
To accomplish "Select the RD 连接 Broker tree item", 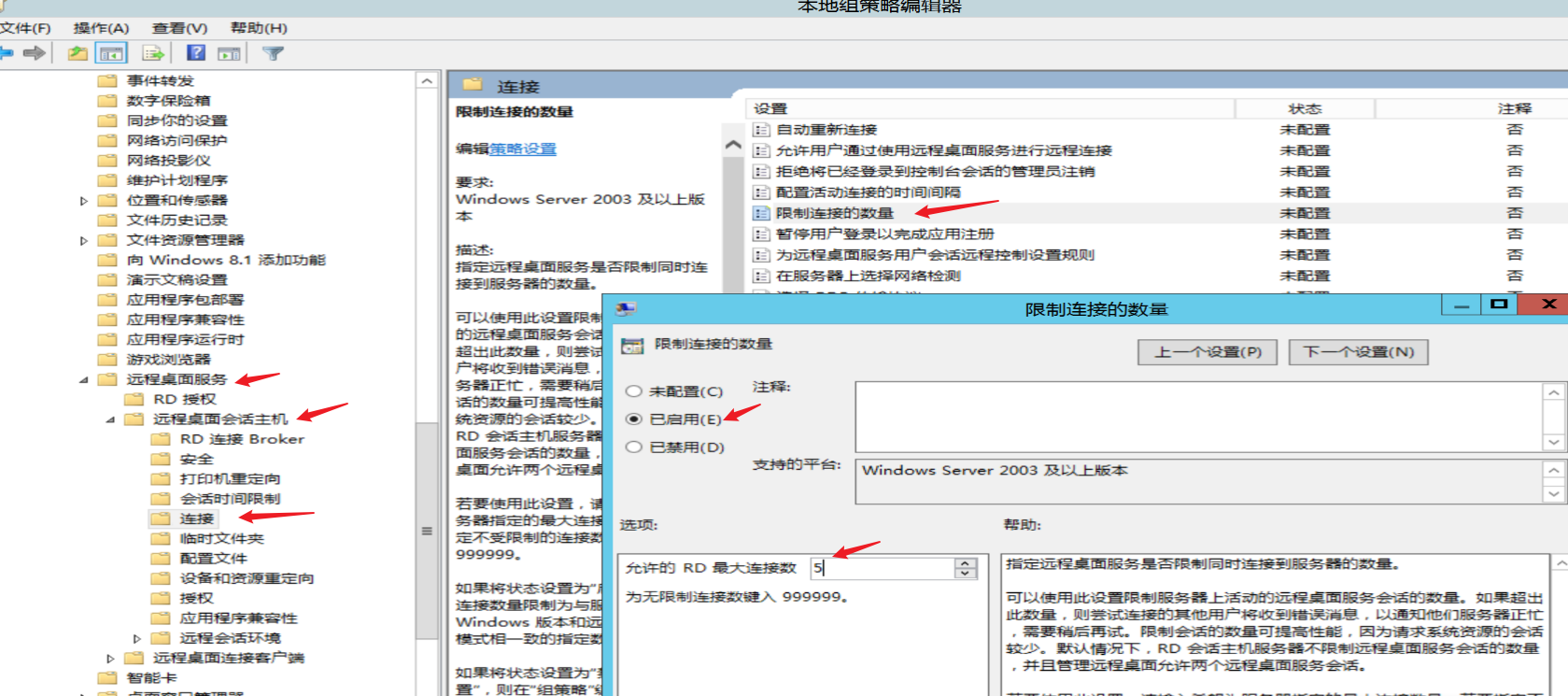I will [242, 439].
